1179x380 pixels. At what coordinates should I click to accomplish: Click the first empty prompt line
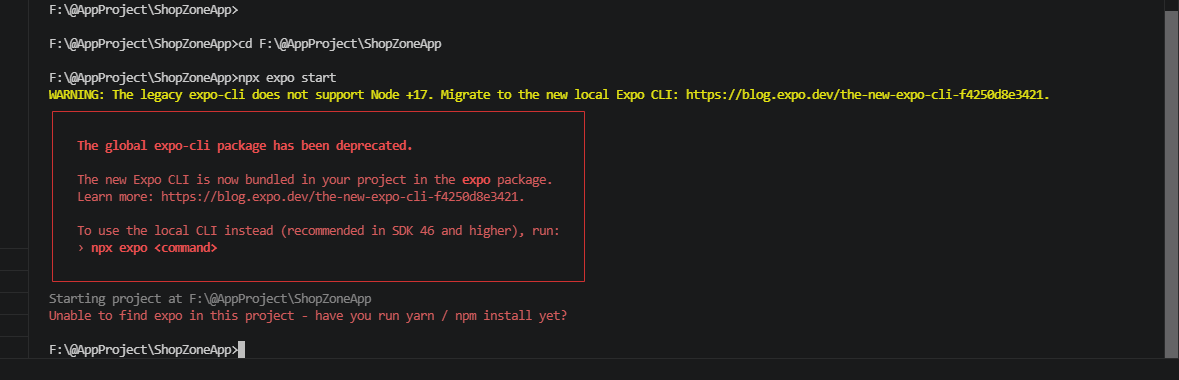point(144,10)
